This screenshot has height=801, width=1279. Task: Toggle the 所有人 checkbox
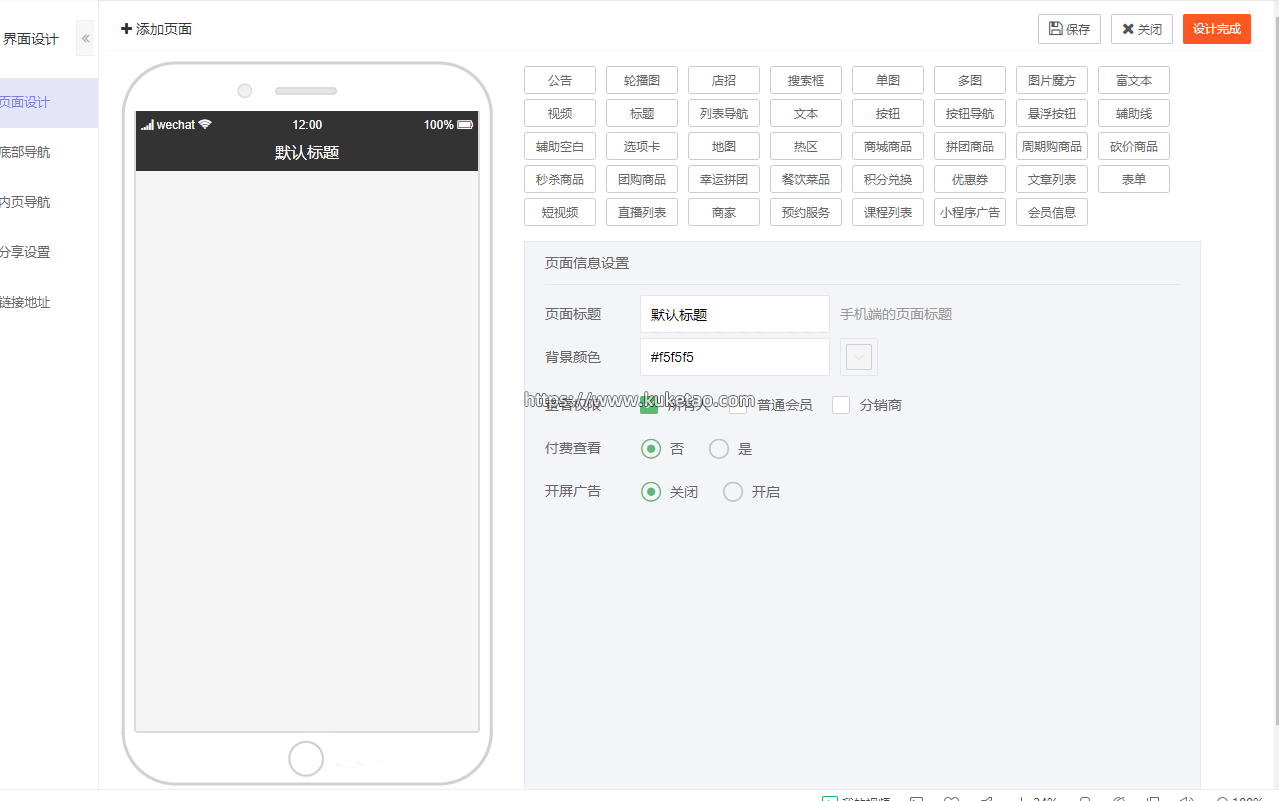(649, 405)
